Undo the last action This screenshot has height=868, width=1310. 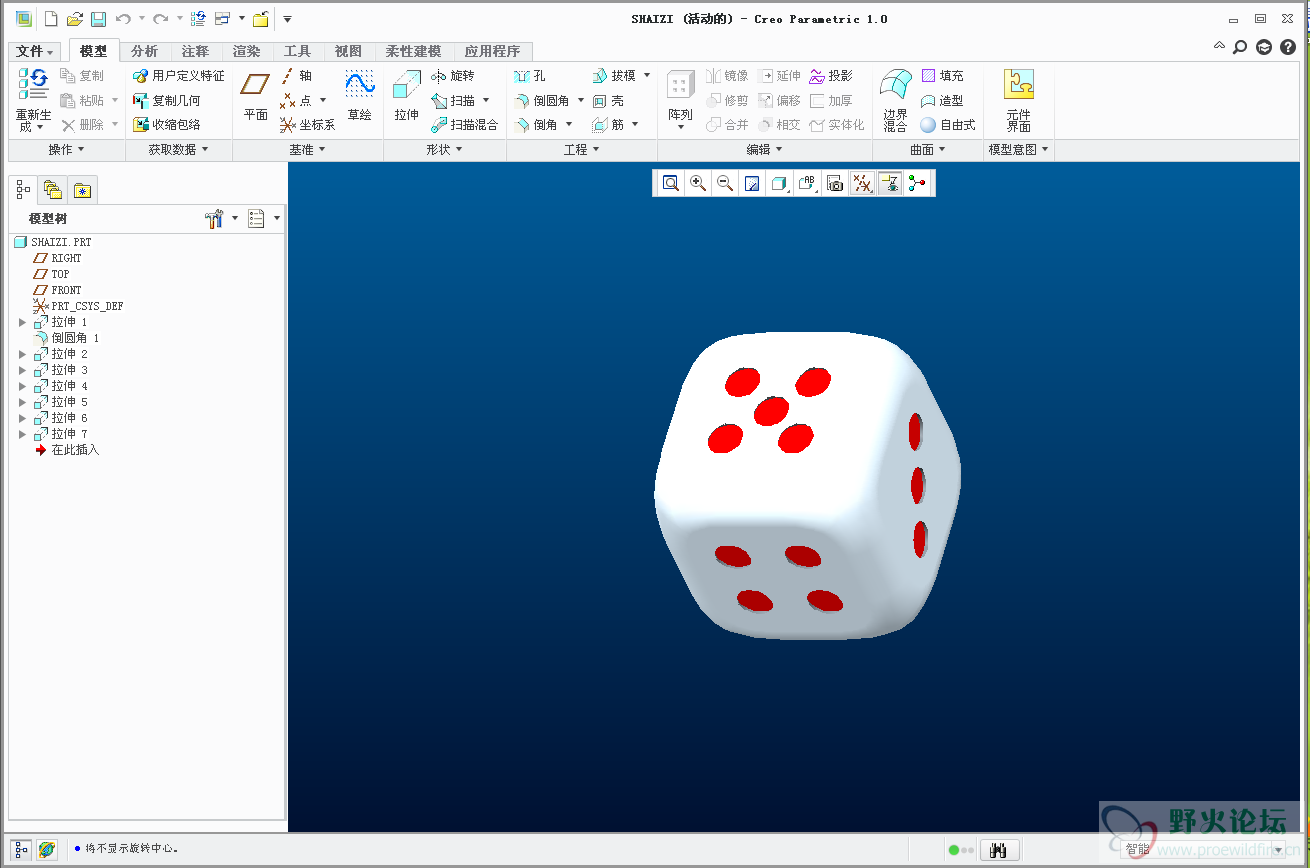tap(123, 19)
